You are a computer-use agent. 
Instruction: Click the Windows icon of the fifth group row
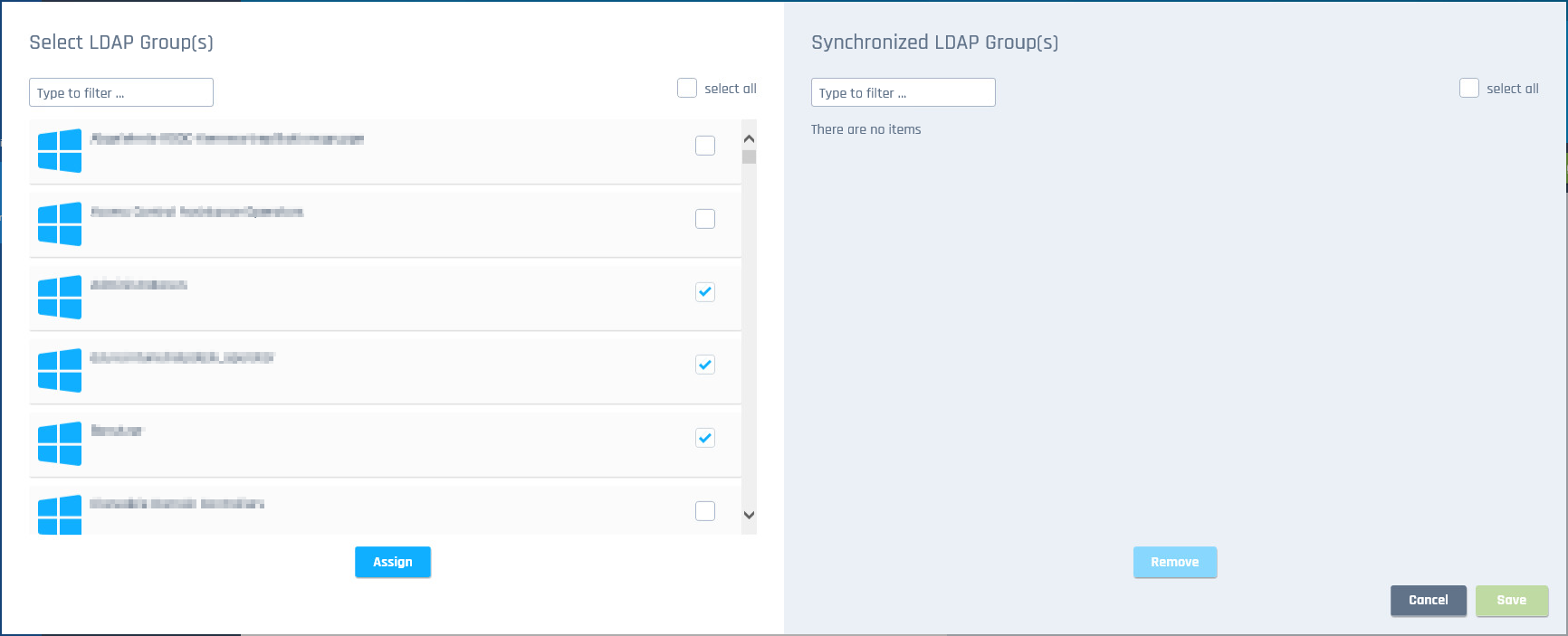tap(60, 444)
